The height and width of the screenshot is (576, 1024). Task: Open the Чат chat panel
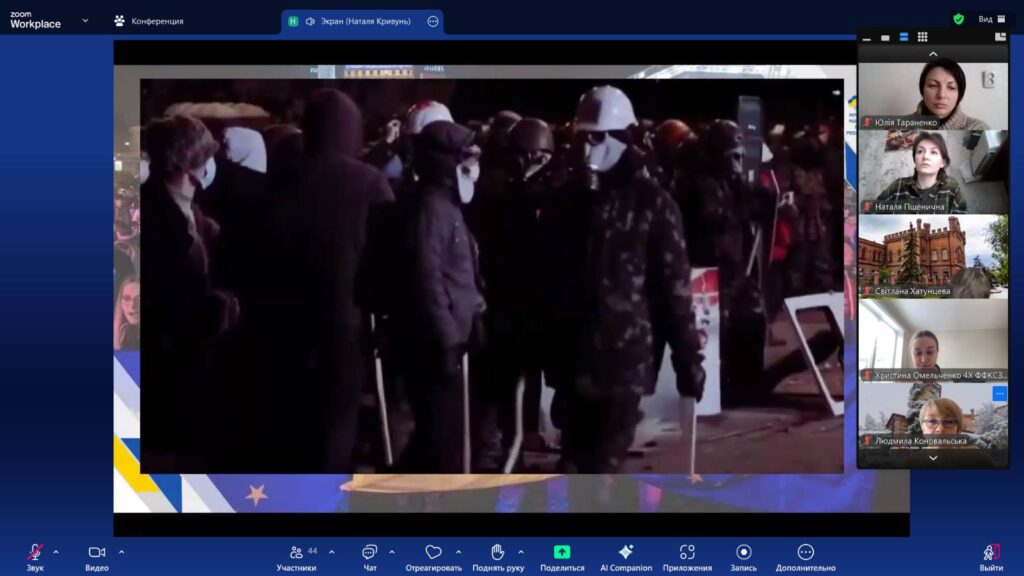coord(370,552)
